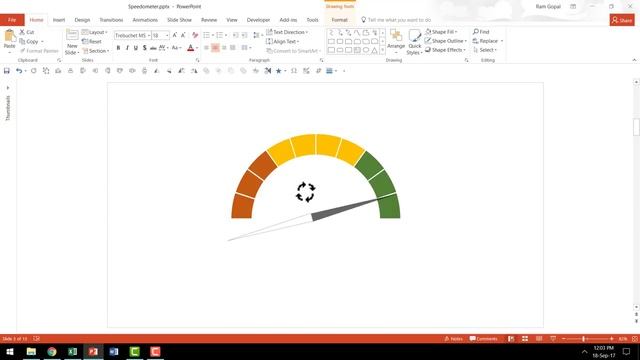Expand the Text Direction dropdown
640x360 pixels.
coord(287,32)
